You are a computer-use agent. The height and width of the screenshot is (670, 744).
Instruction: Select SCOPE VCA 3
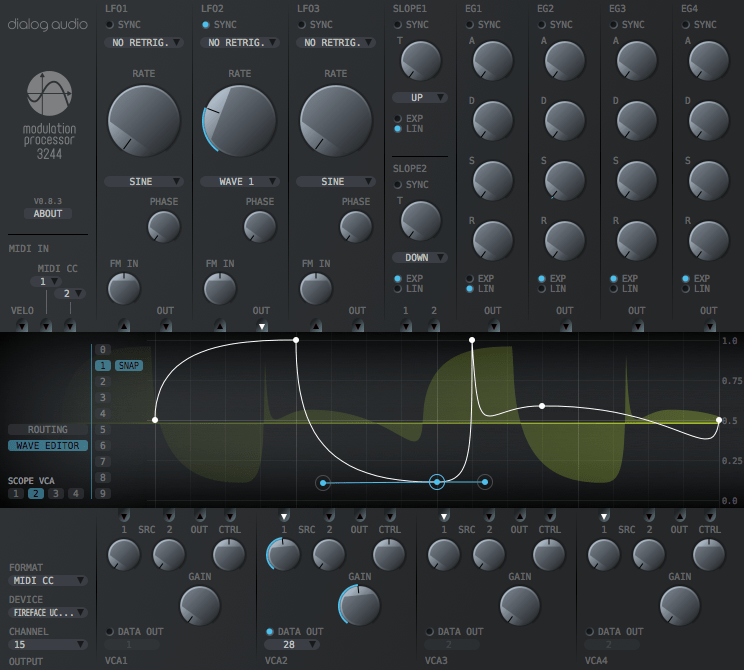pyautogui.click(x=56, y=493)
